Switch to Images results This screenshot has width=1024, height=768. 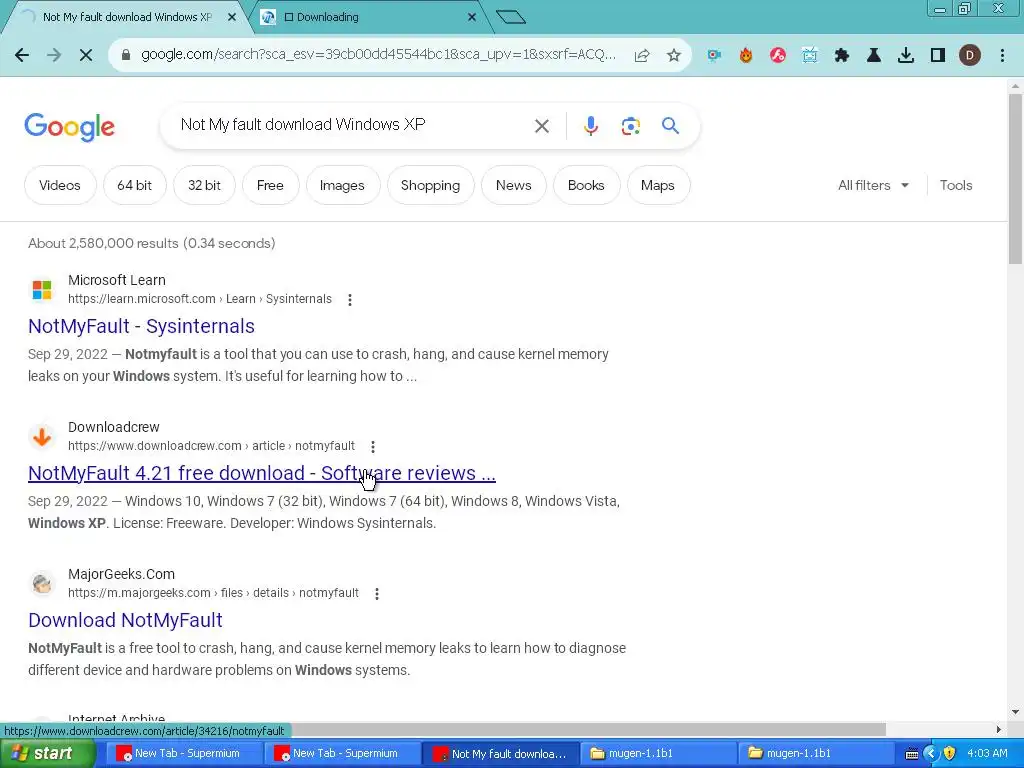[x=342, y=185]
